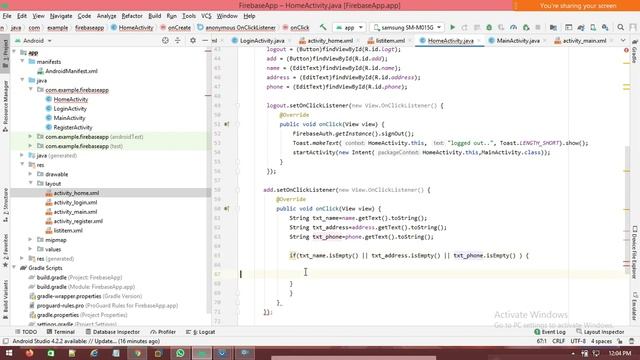Expand the values folder
640x360 pixels.
[x=30, y=249]
